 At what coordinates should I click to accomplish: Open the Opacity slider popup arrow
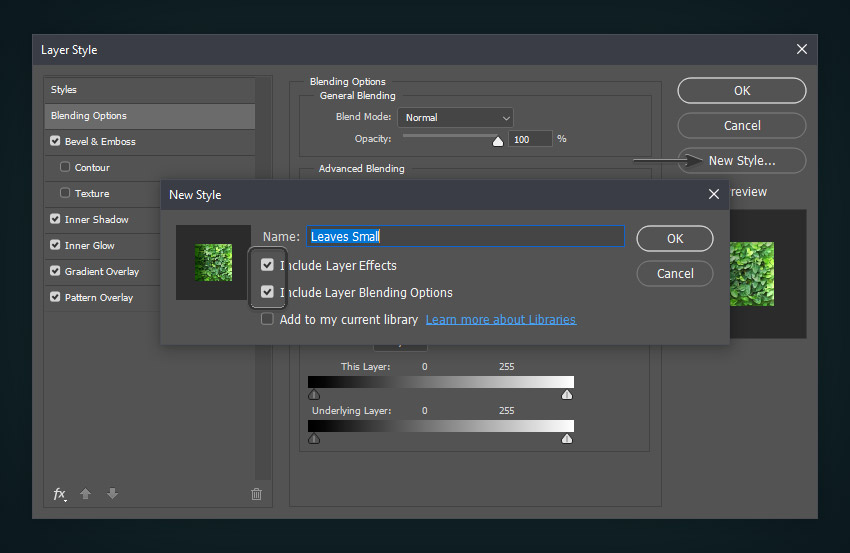[498, 142]
